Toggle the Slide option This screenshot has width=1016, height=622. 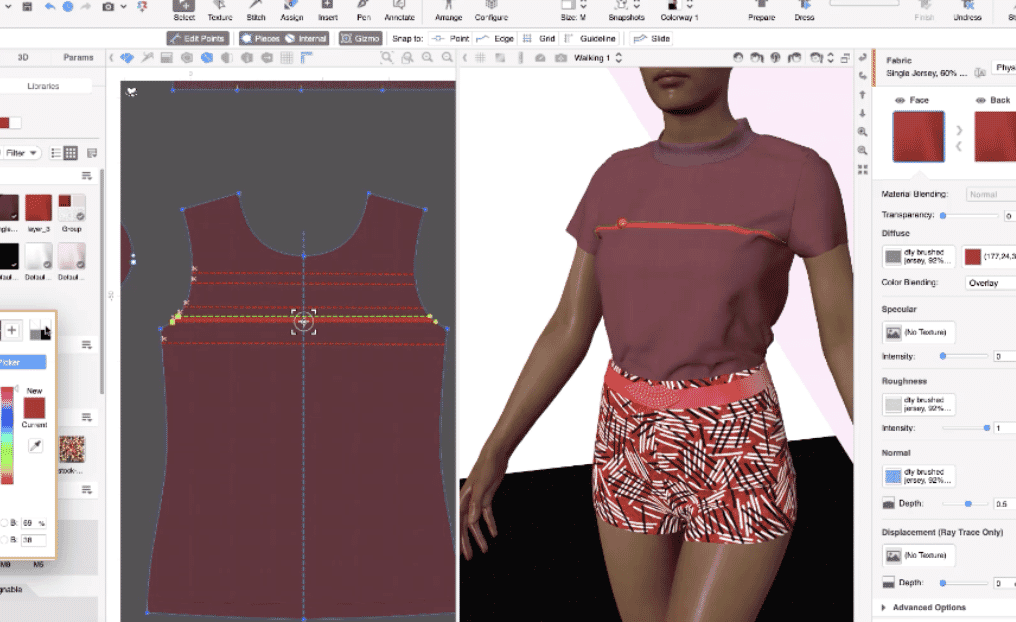[652, 38]
